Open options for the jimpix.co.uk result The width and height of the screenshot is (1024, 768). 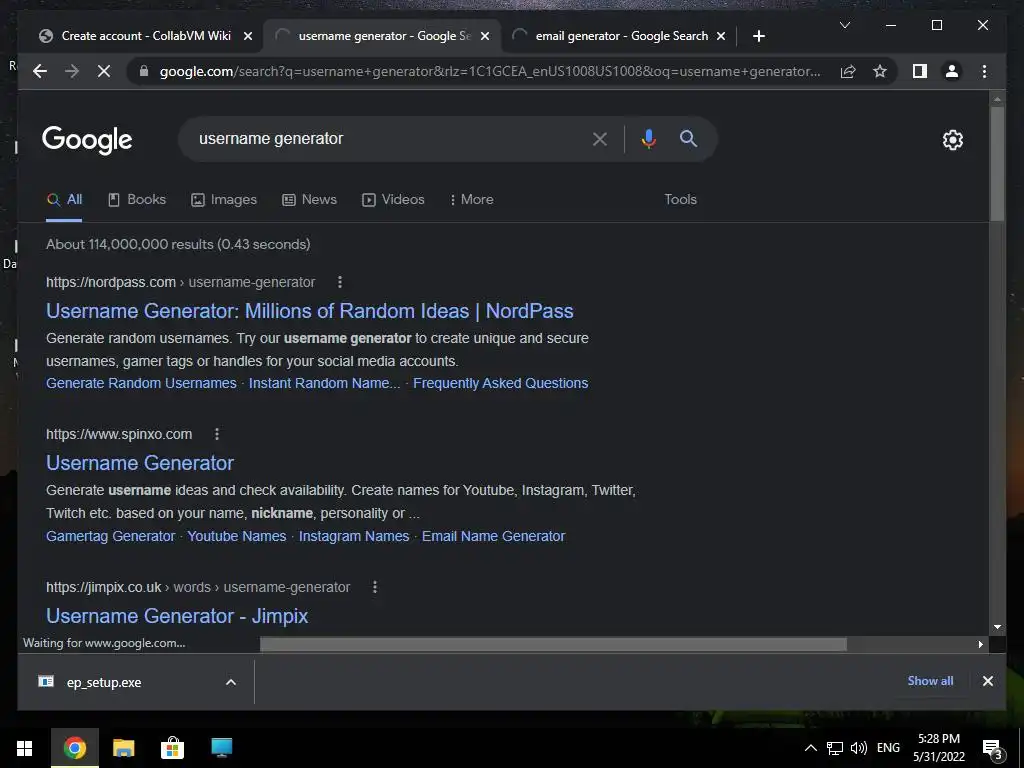(x=375, y=587)
